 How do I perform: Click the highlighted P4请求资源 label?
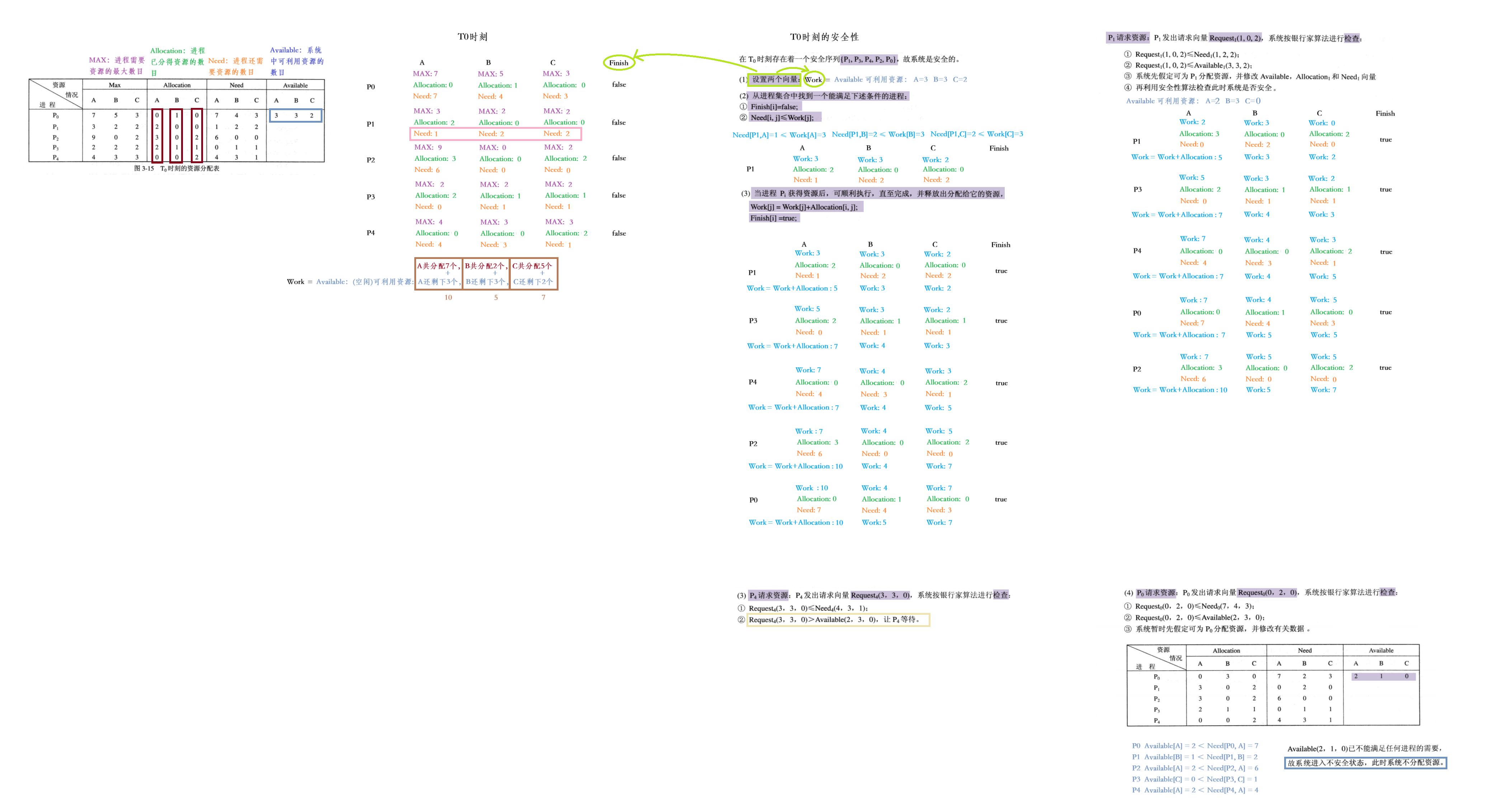(769, 595)
